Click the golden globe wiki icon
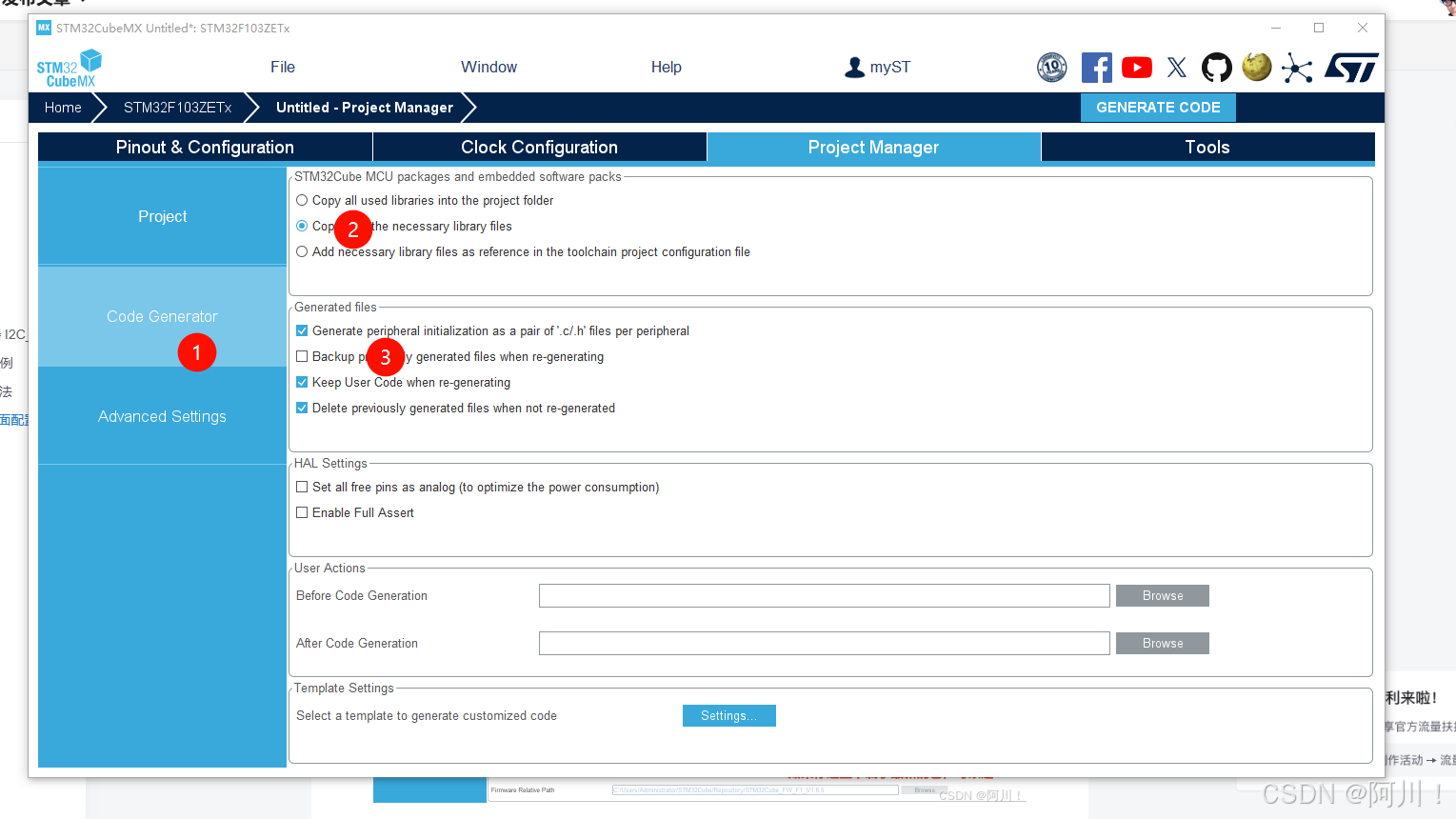Screen dimensions: 1456x819 click(x=1257, y=67)
